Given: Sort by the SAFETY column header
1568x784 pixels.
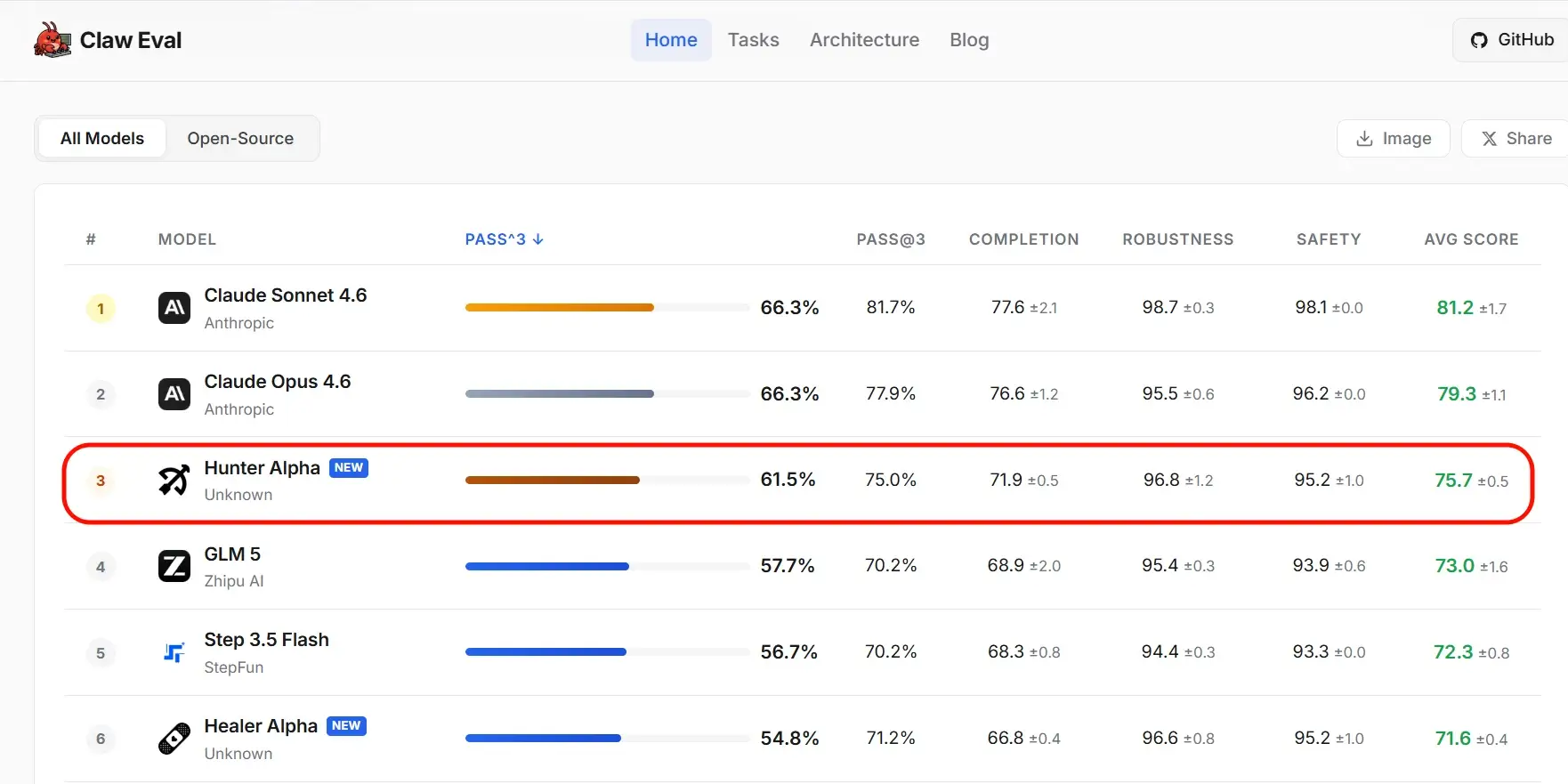Looking at the screenshot, I should (1328, 239).
